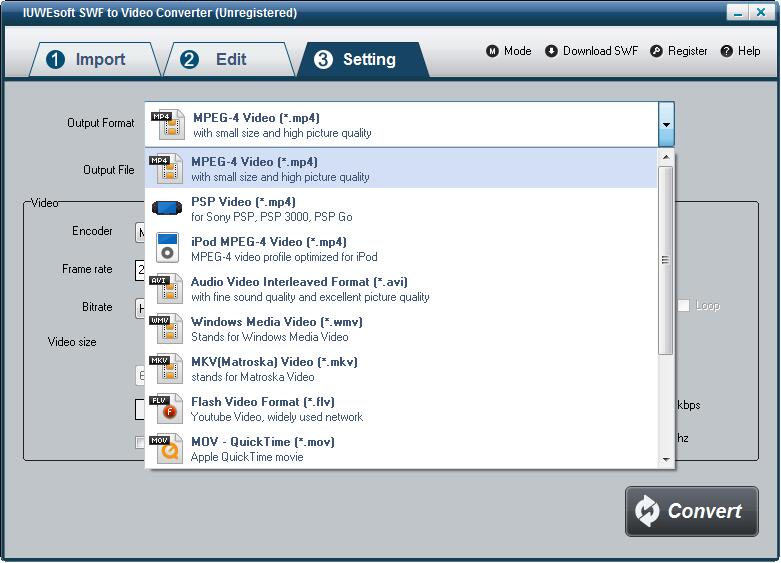The height and width of the screenshot is (563, 781).
Task: Minimize the SWF to Video Converter window
Action: (x=737, y=12)
